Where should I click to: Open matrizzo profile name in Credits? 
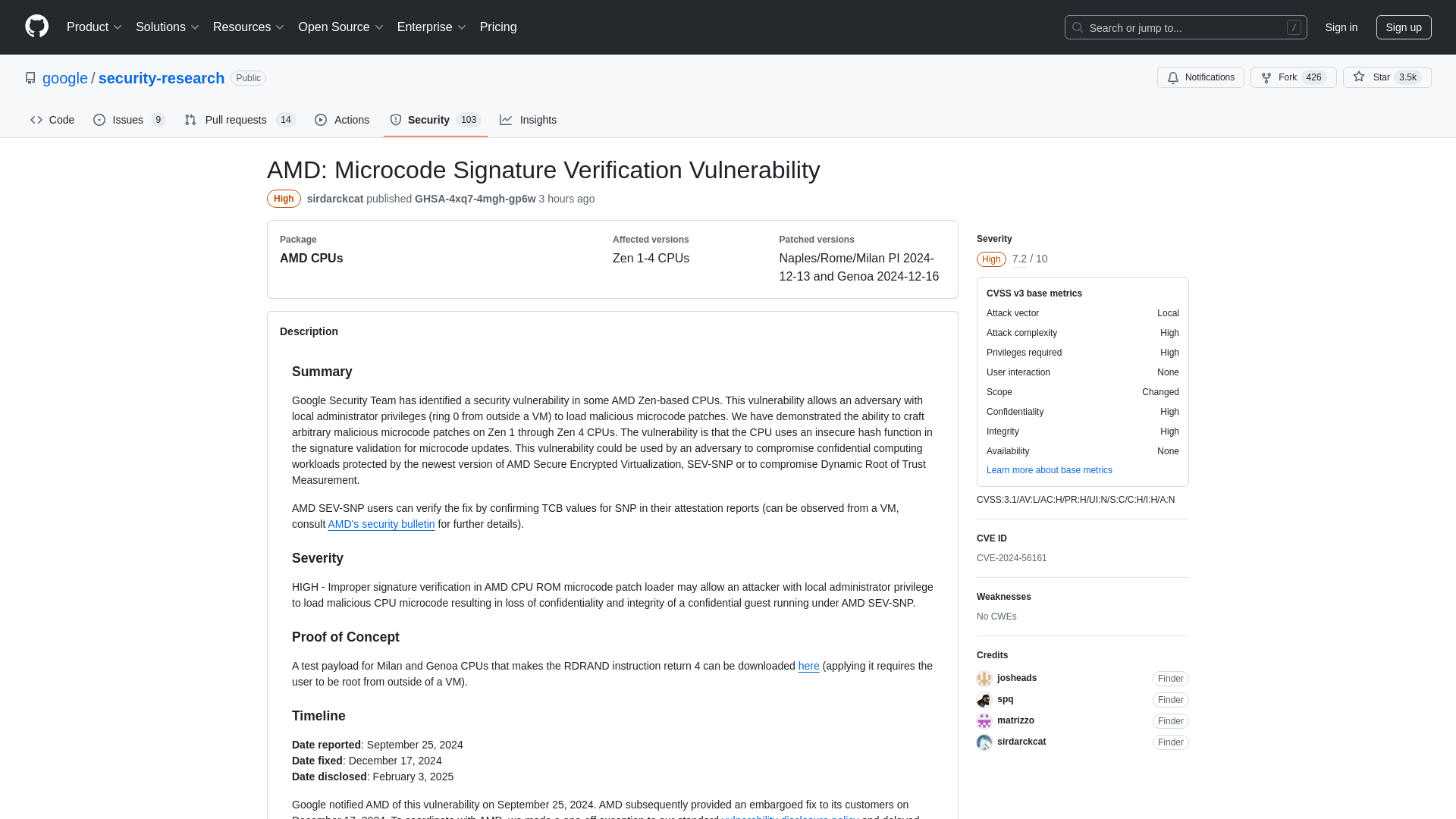[x=1015, y=720]
